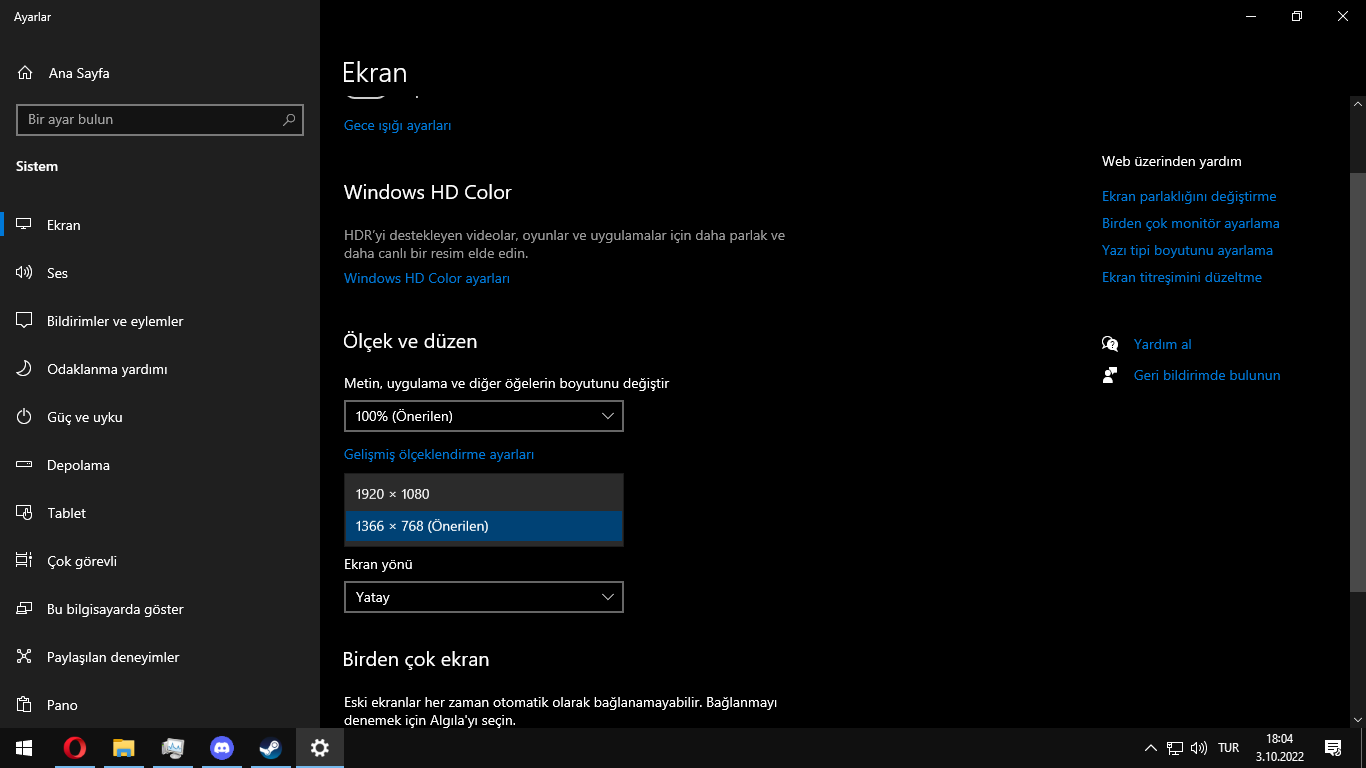1366x768 pixels.
Task: Go to Ana Sayfa home icon
Action: coord(25,73)
